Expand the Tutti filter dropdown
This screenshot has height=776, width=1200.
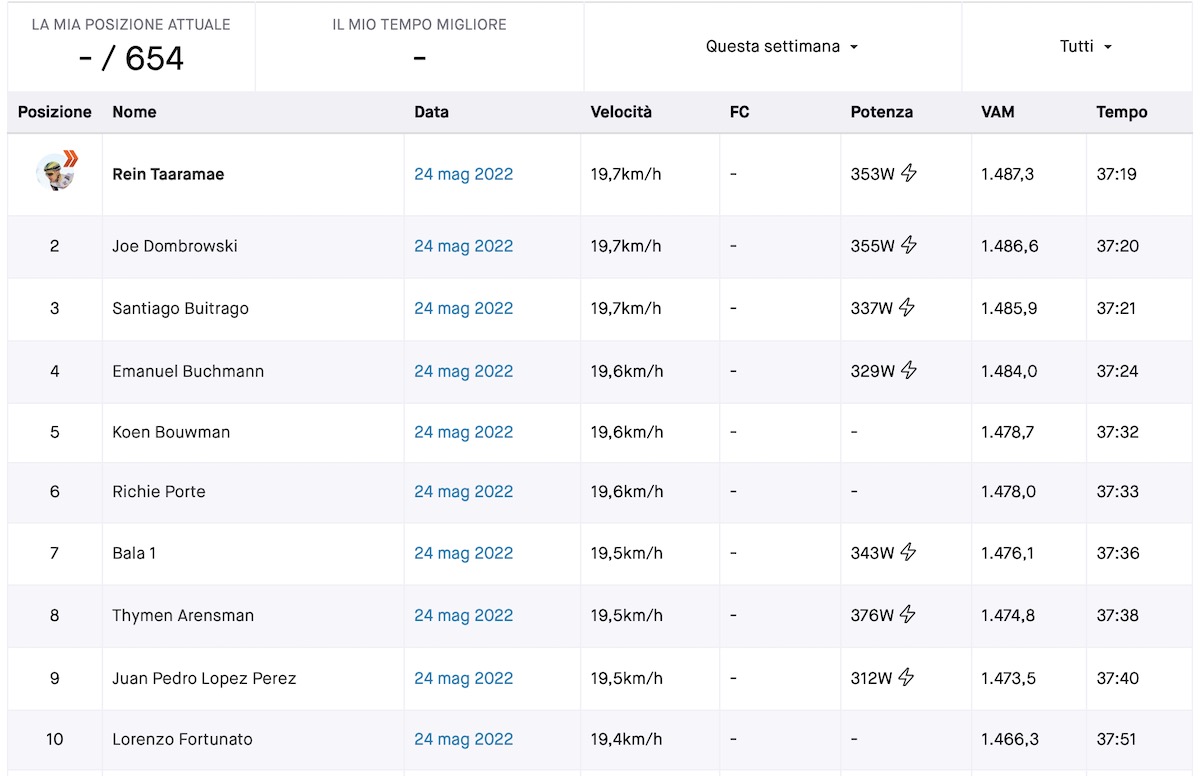(x=1086, y=47)
